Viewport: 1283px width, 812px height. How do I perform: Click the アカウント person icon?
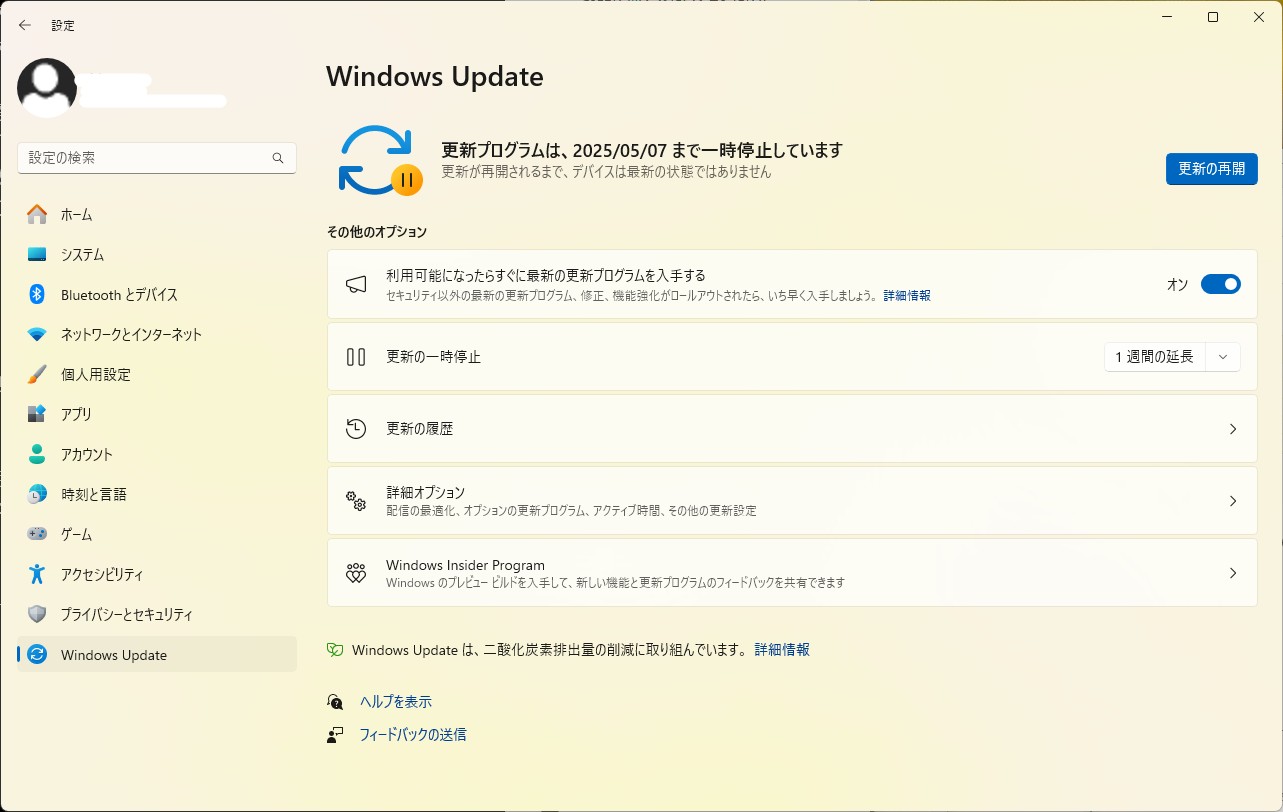[37, 454]
